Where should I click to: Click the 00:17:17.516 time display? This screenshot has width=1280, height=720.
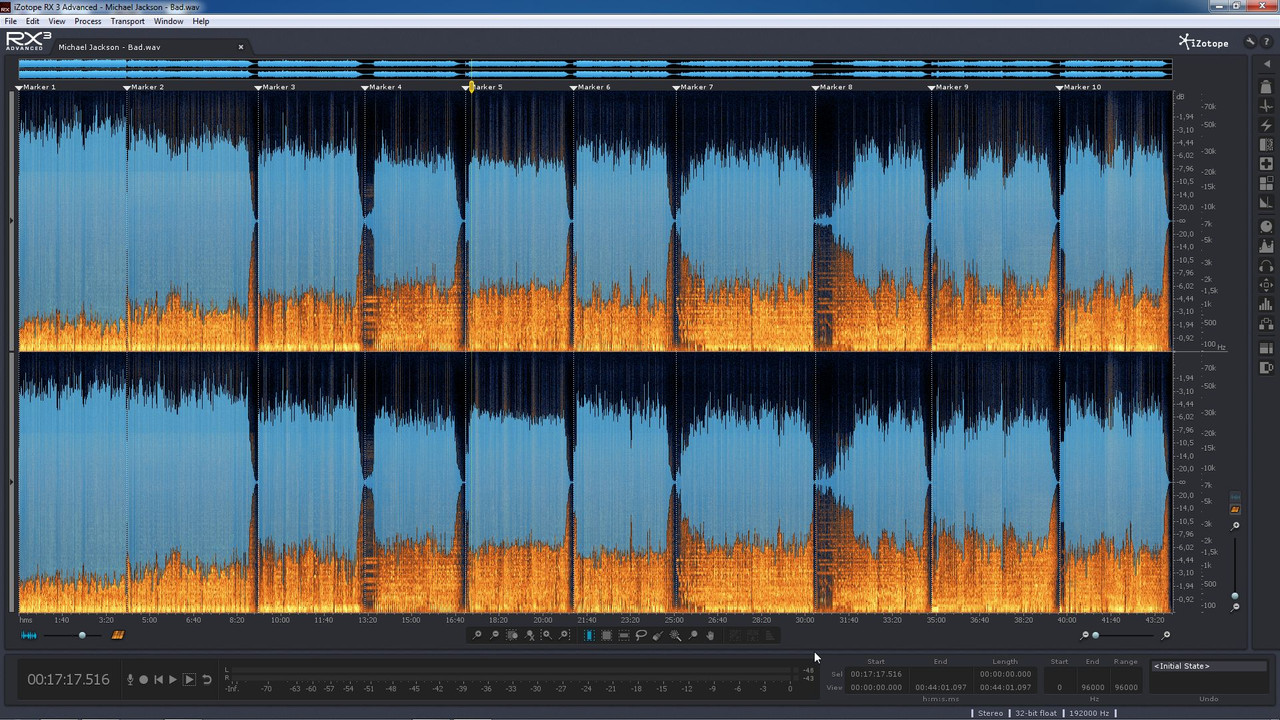tap(68, 680)
